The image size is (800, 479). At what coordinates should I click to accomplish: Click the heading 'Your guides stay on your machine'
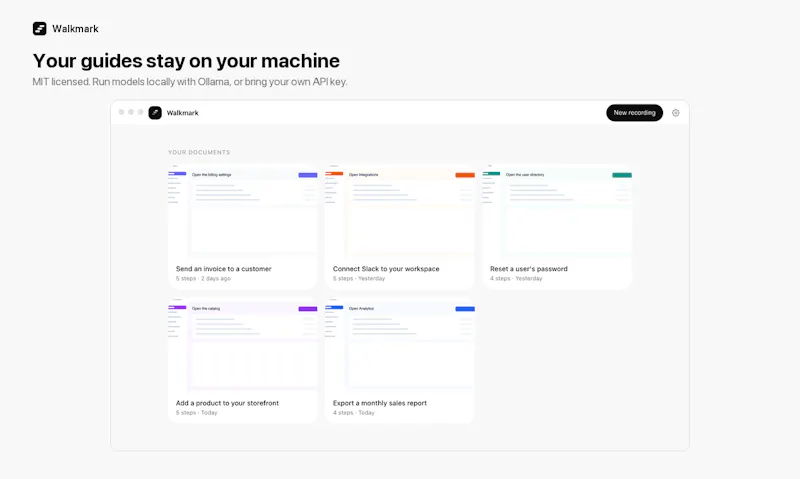click(186, 61)
